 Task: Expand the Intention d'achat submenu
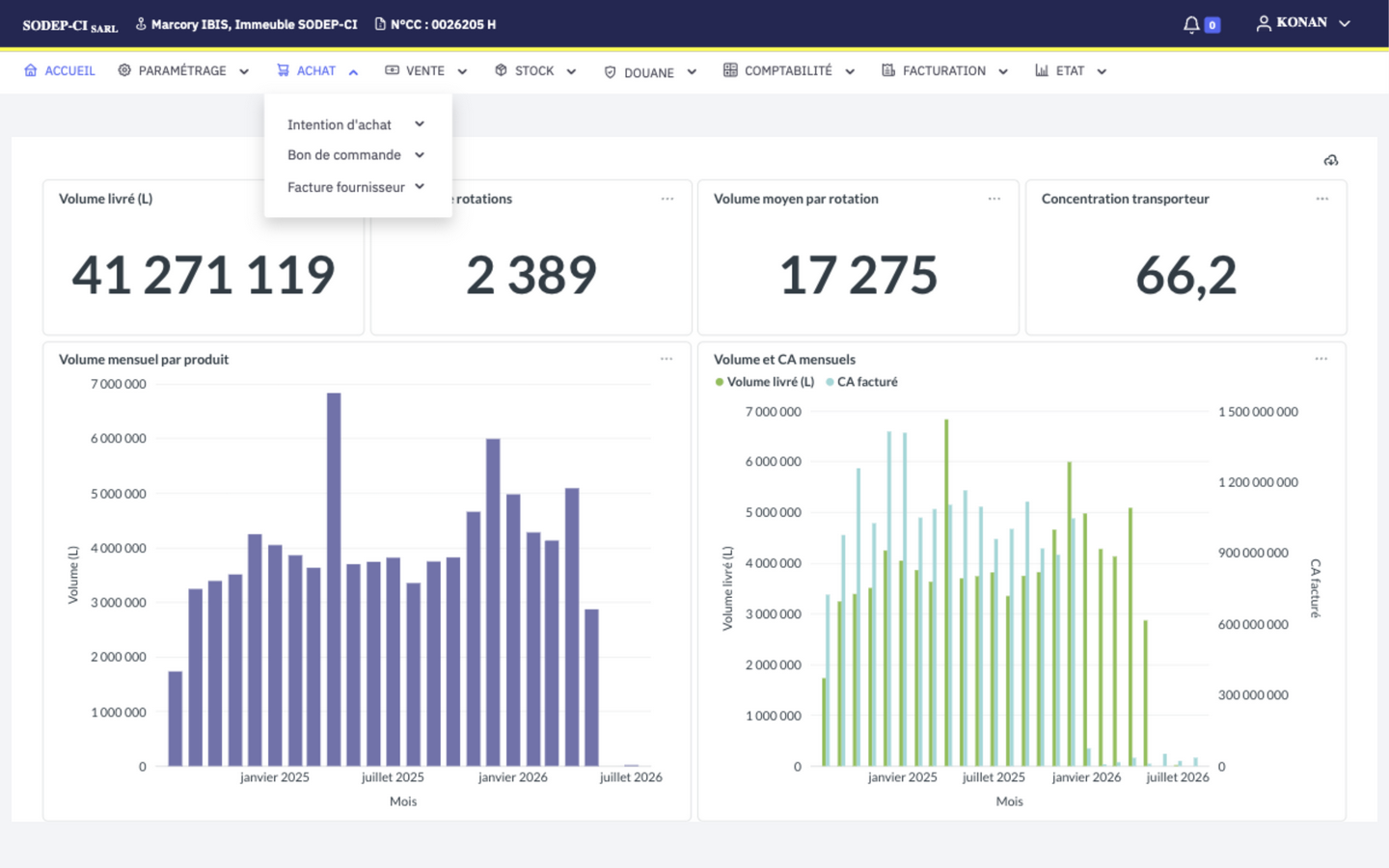356,124
